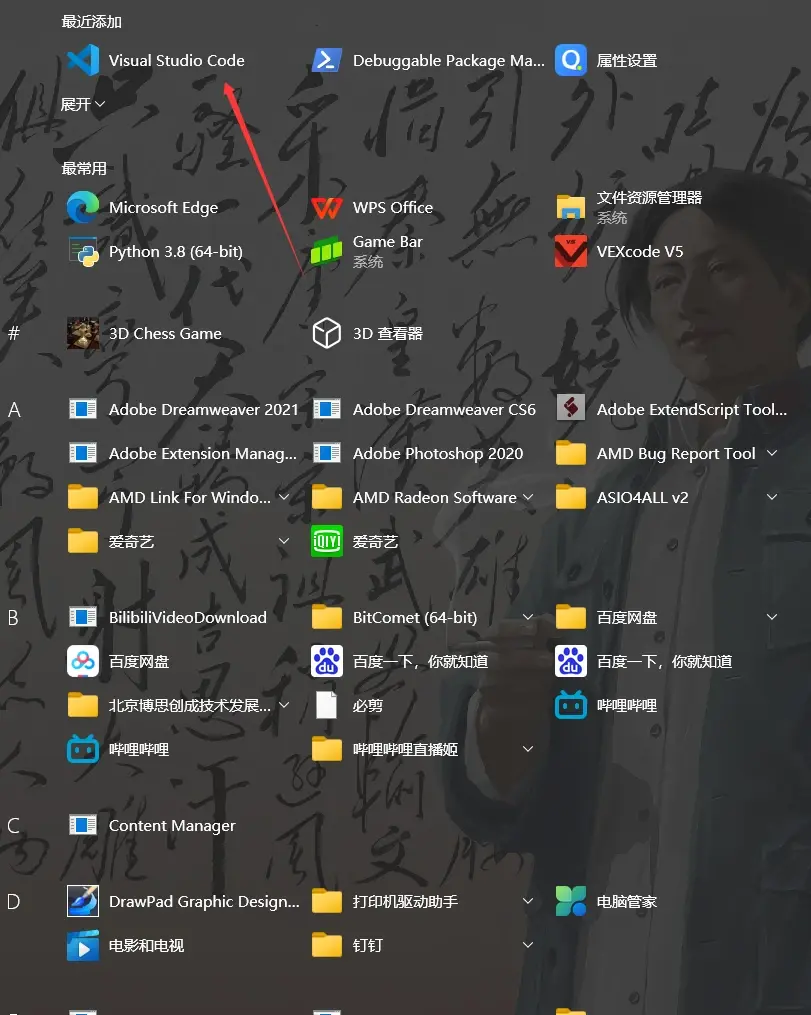Launch 哔哩哔哩 icon in left column

(x=83, y=749)
